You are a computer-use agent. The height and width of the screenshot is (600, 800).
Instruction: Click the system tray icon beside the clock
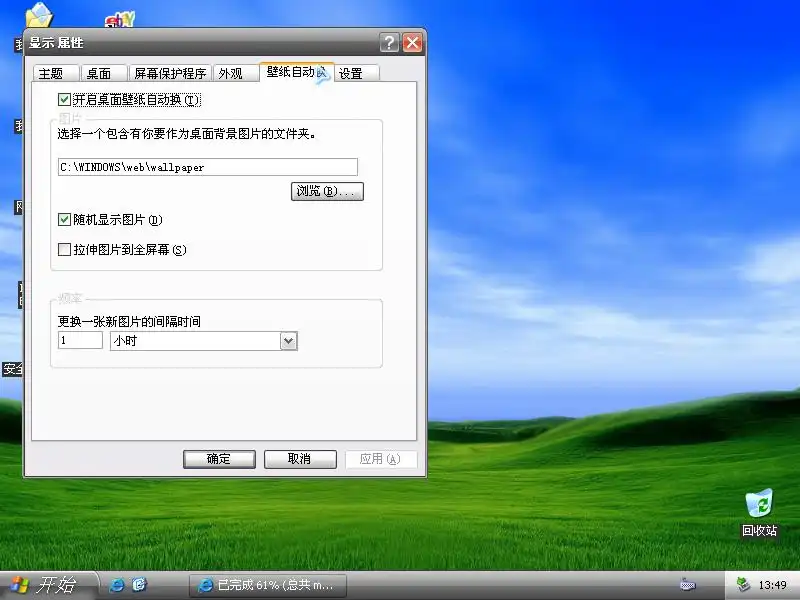[x=743, y=585]
